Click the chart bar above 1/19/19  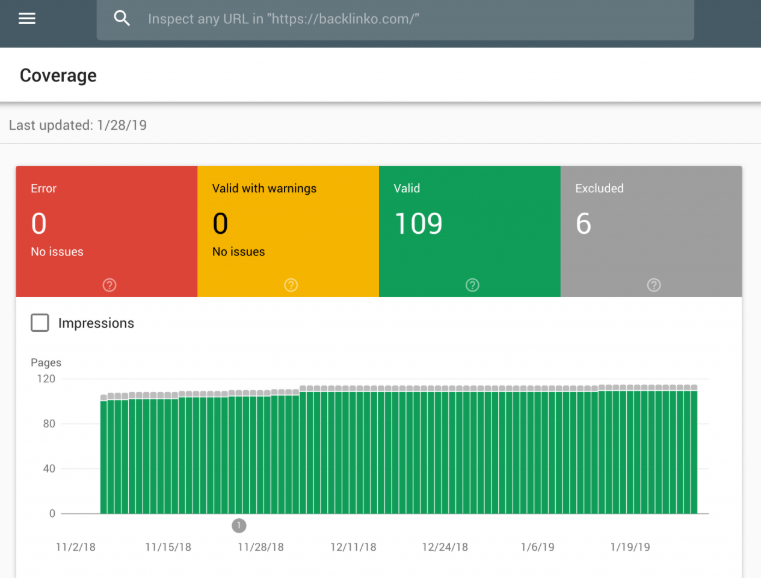click(630, 449)
